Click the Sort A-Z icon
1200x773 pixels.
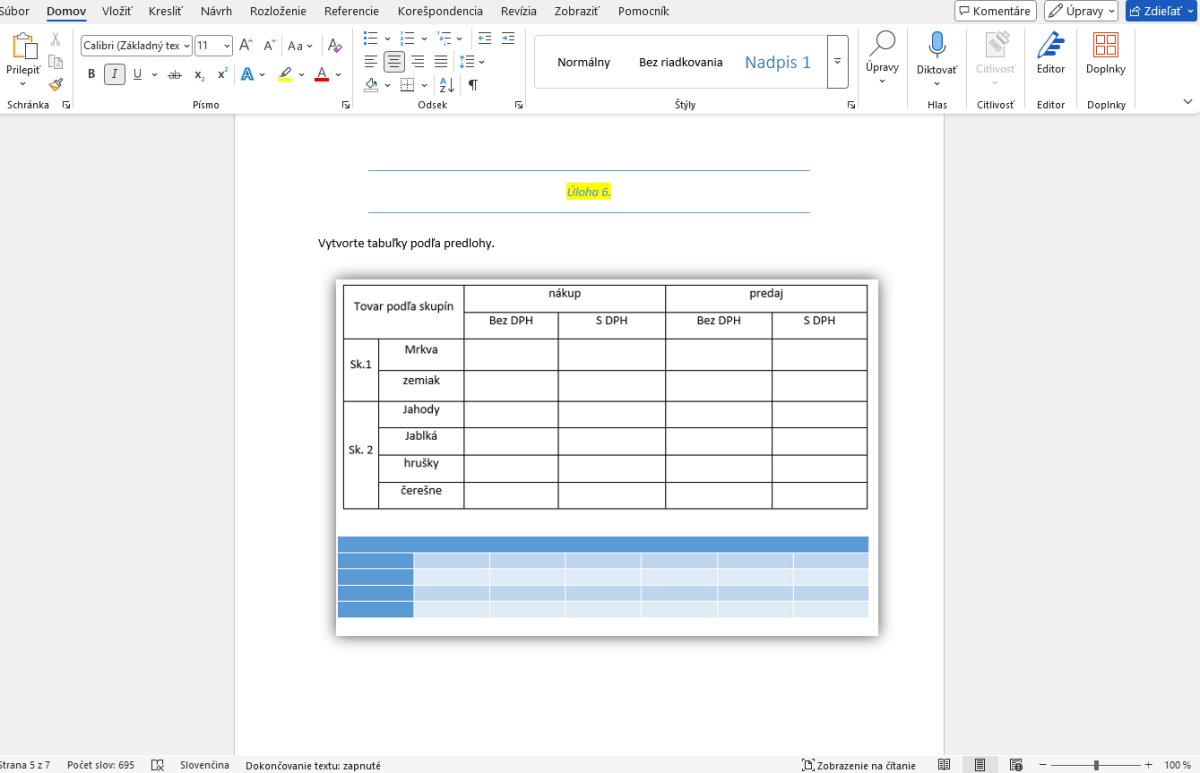click(446, 85)
